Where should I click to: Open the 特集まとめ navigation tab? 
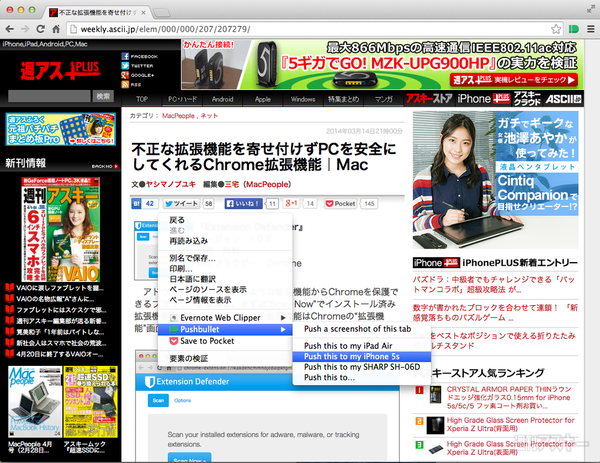pos(343,99)
